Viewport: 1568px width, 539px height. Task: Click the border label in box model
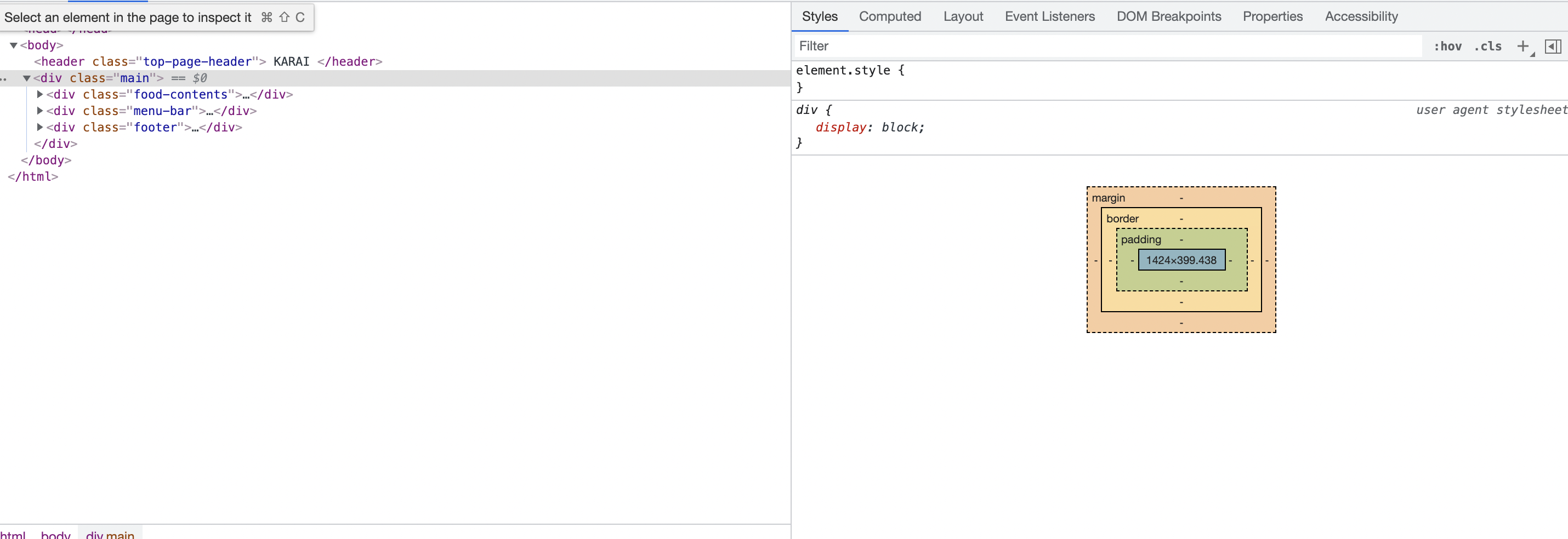click(1122, 219)
